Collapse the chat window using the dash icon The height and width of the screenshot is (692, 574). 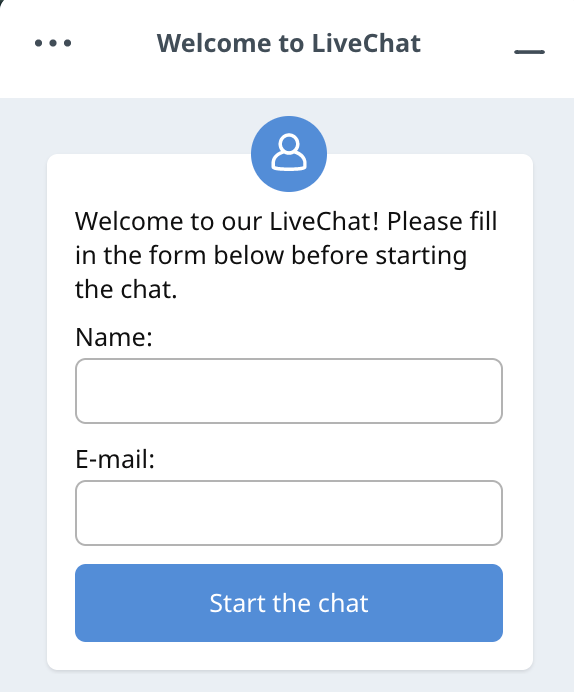pos(529,52)
